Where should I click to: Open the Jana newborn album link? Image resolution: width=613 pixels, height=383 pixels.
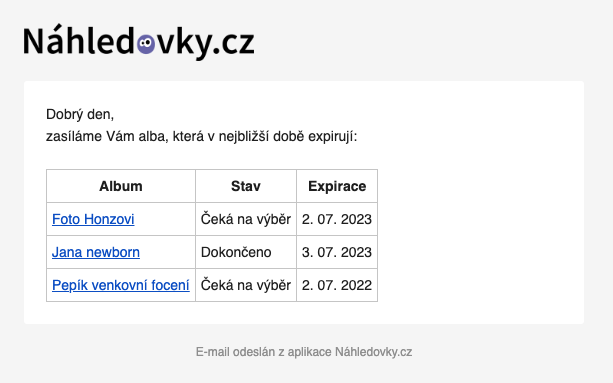click(96, 252)
